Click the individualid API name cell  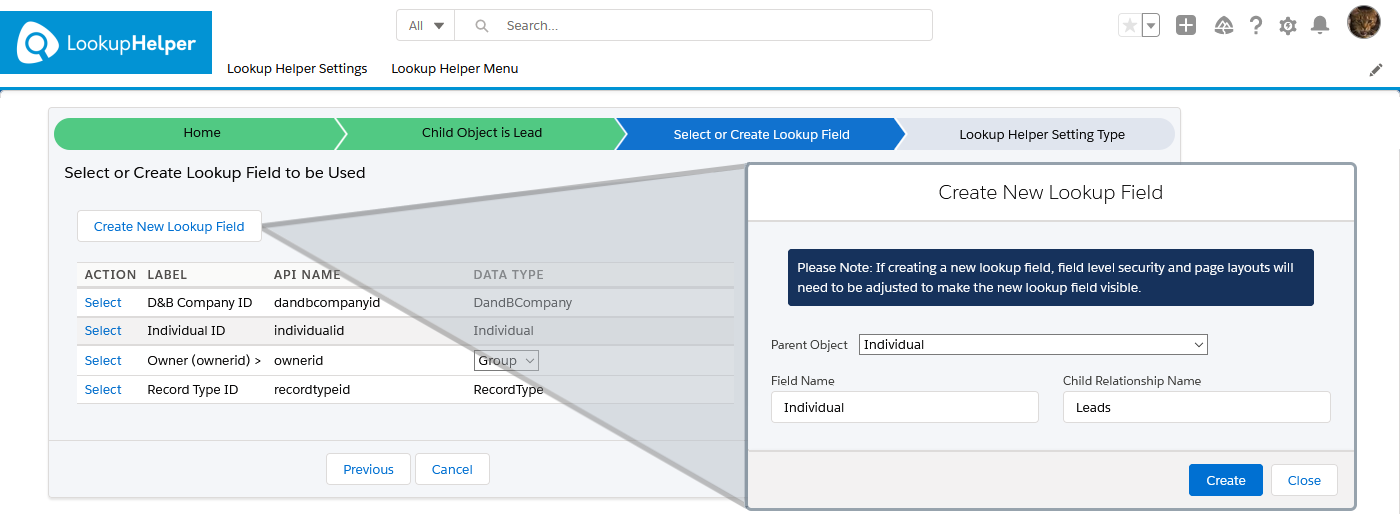coord(309,330)
